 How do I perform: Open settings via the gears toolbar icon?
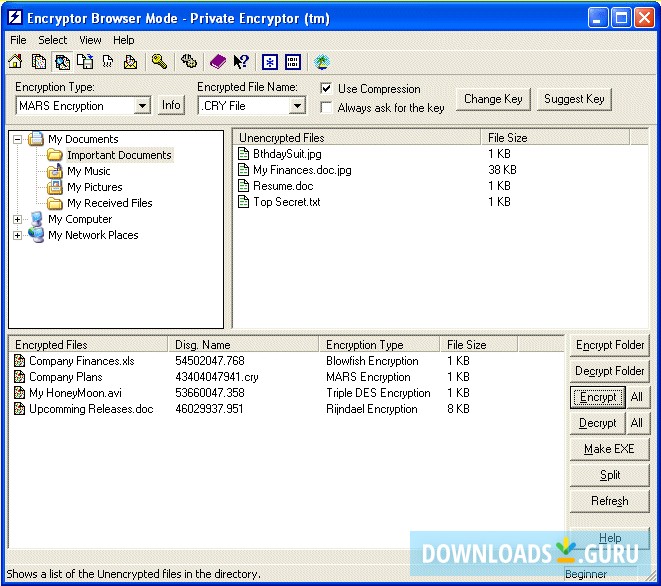click(x=189, y=62)
